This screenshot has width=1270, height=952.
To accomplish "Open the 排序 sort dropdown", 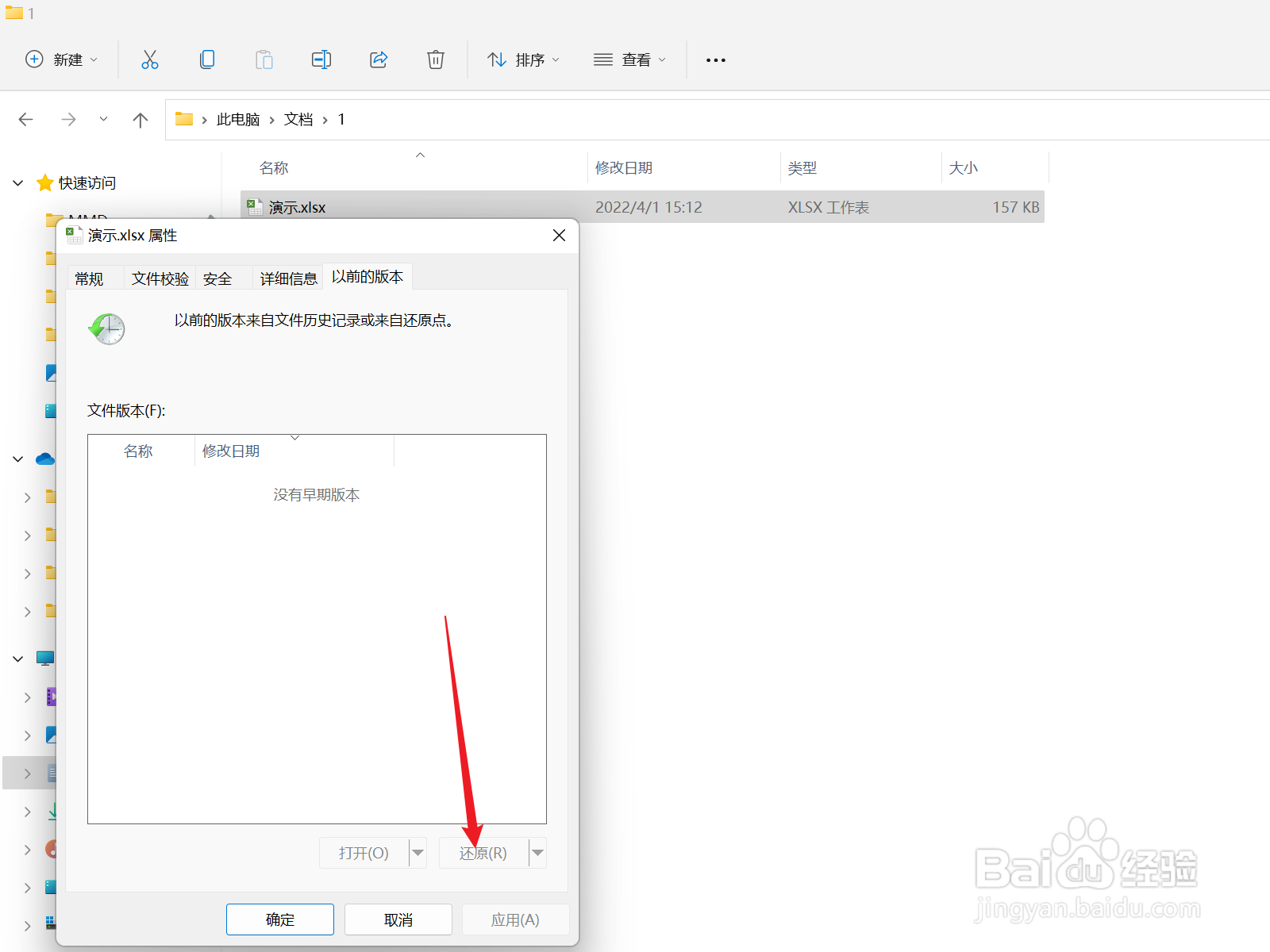I will click(523, 59).
